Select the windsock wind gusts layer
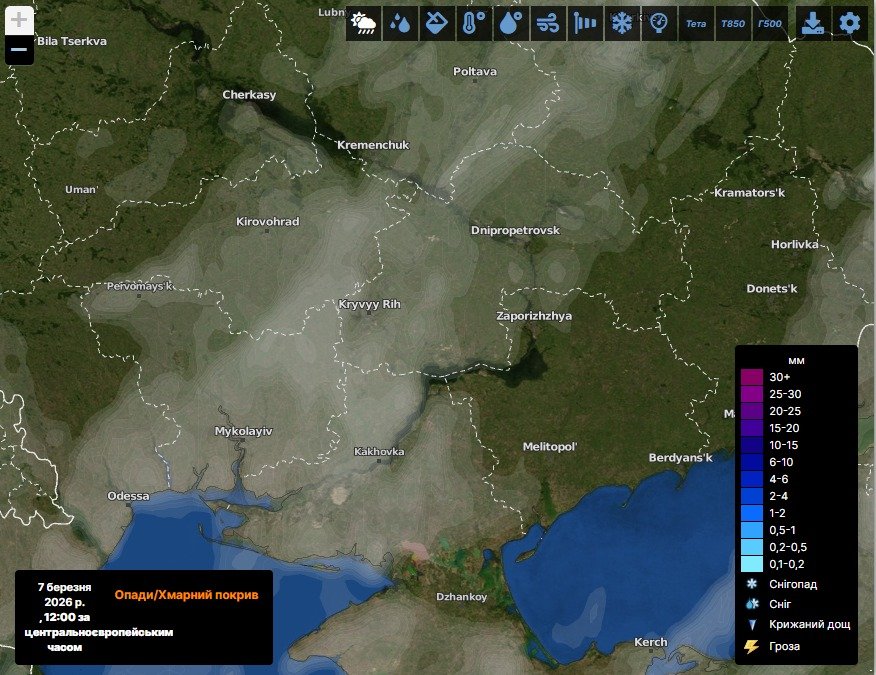The height and width of the screenshot is (675, 876). 584,22
